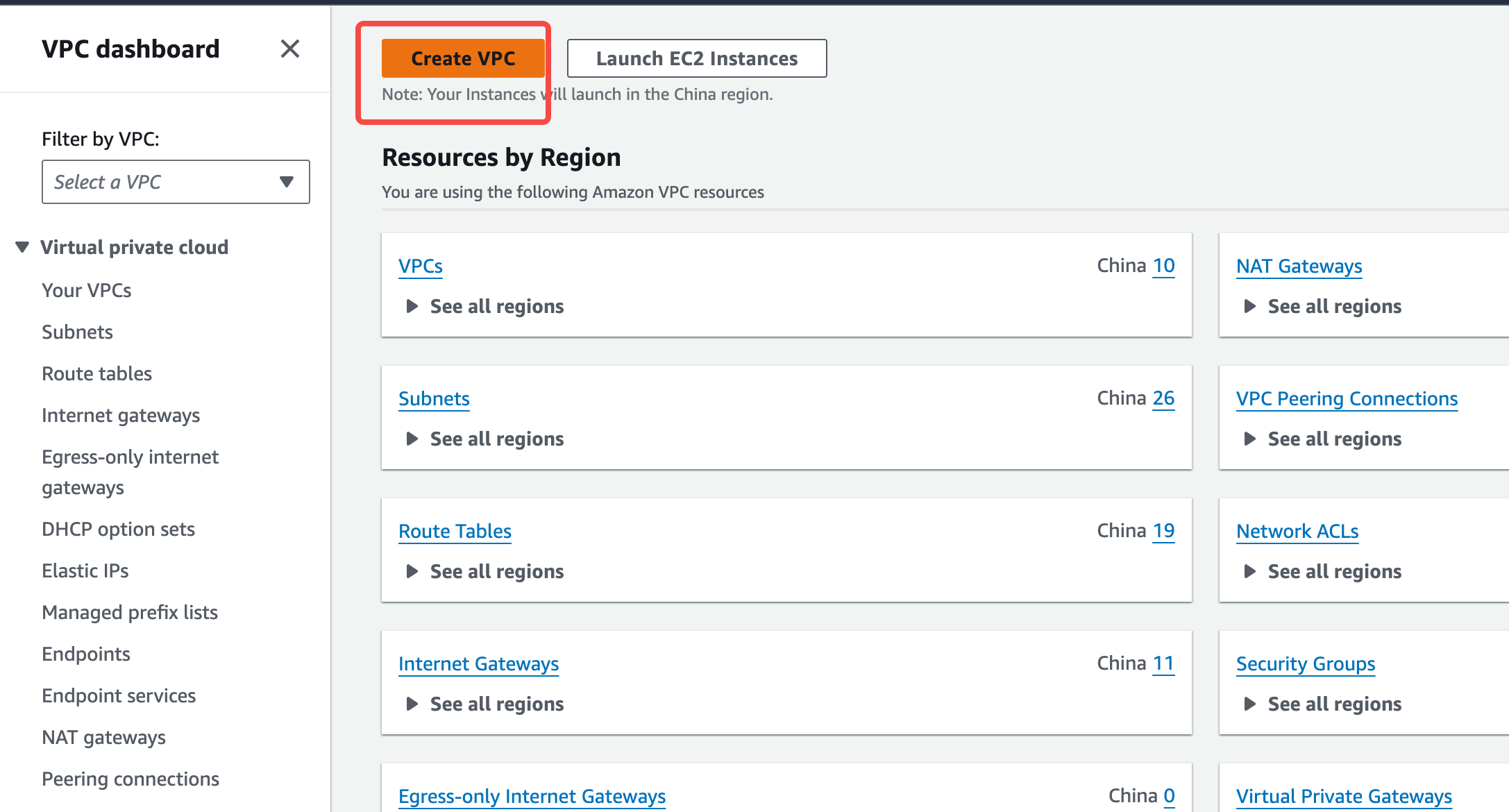Open Your VPCs in sidebar
The width and height of the screenshot is (1509, 812).
[x=87, y=290]
